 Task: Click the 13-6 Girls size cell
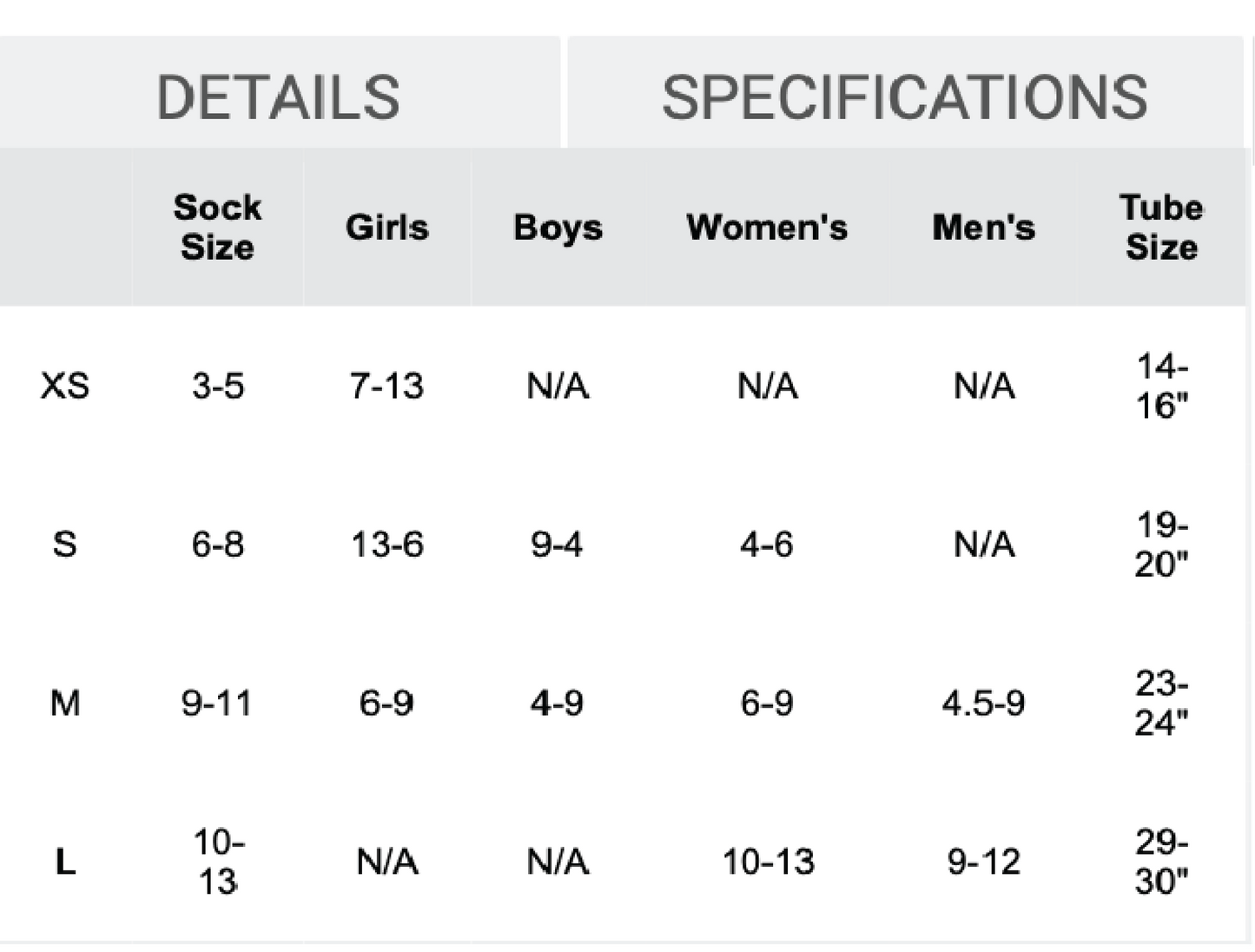click(x=387, y=545)
